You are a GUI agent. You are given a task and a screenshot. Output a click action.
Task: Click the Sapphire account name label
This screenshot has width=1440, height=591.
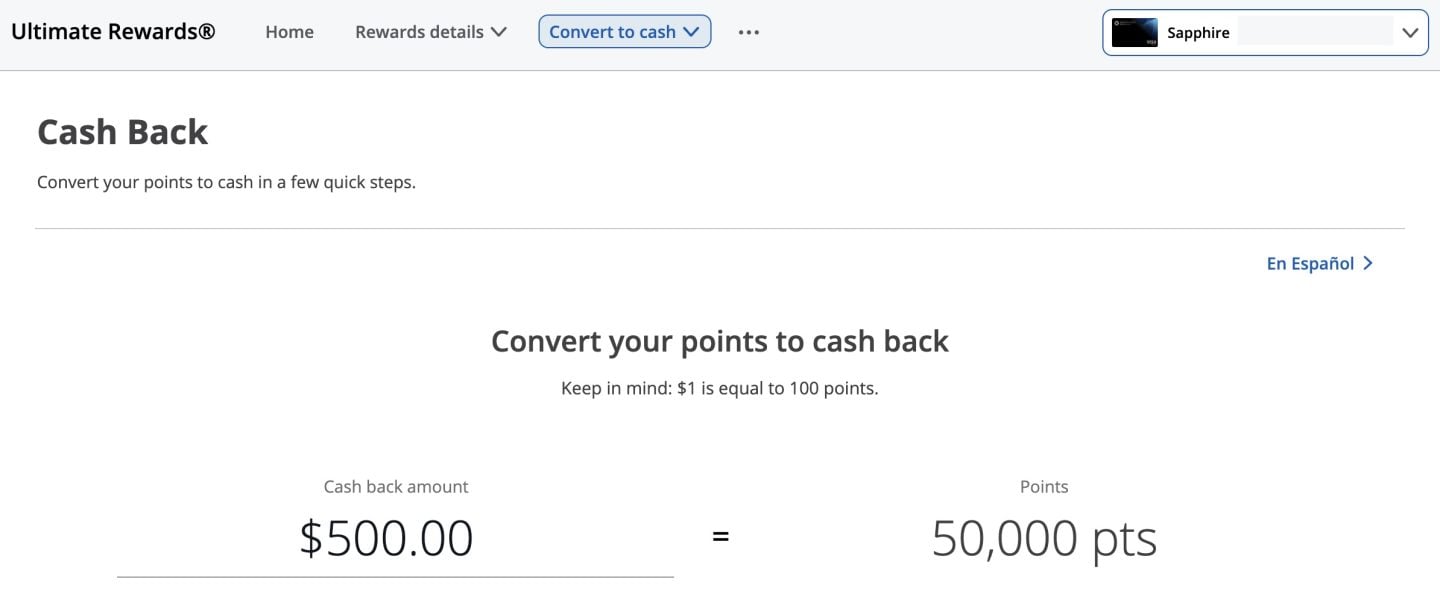tap(1198, 33)
